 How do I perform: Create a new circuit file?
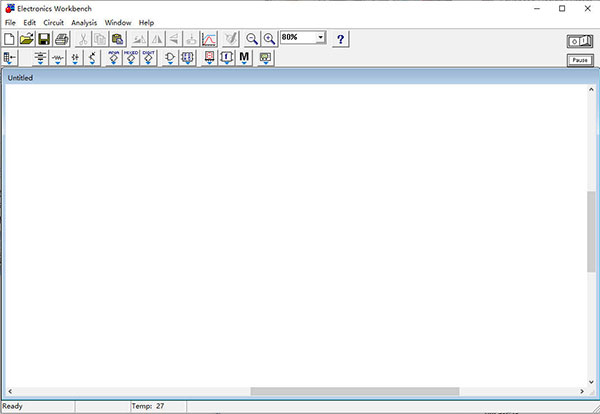pyautogui.click(x=9, y=39)
